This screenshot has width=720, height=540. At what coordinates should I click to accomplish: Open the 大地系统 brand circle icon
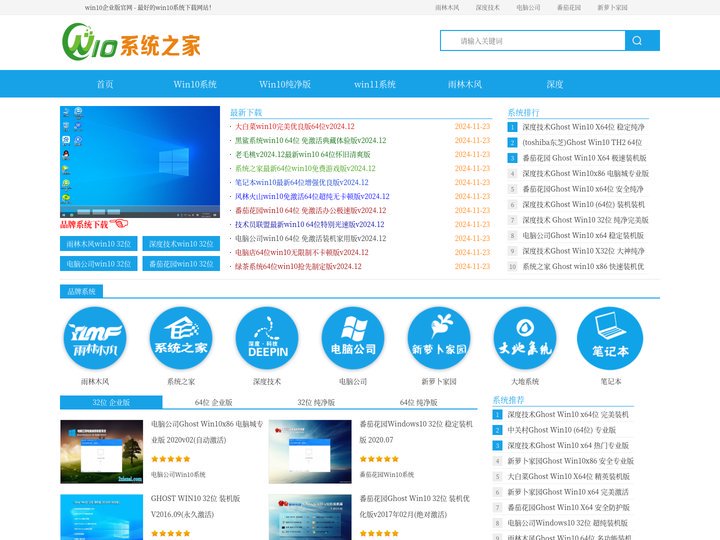pyautogui.click(x=525, y=338)
